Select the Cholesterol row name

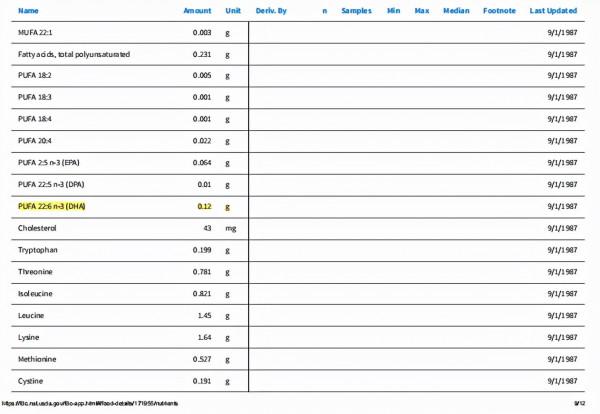pos(37,228)
